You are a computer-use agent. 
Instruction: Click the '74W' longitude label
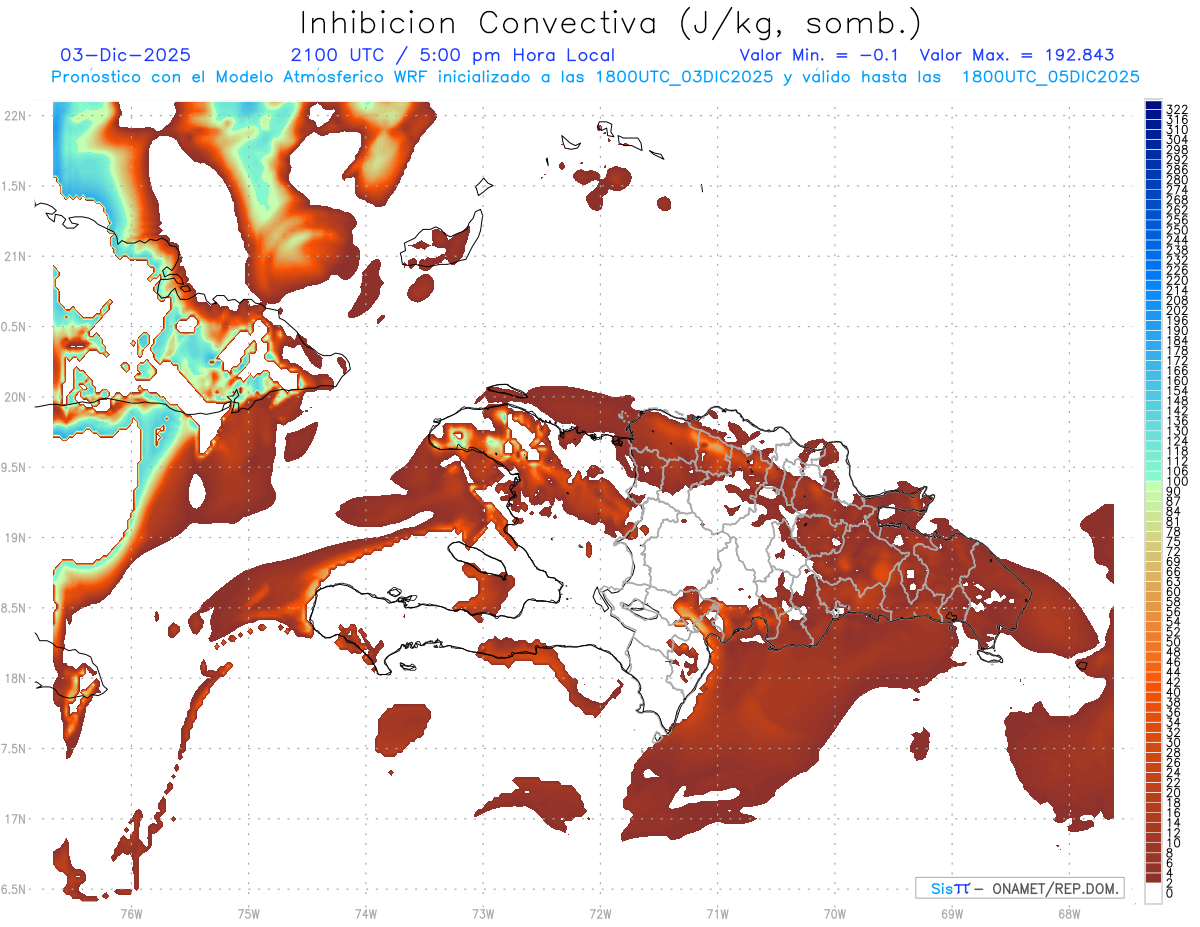pyautogui.click(x=366, y=913)
